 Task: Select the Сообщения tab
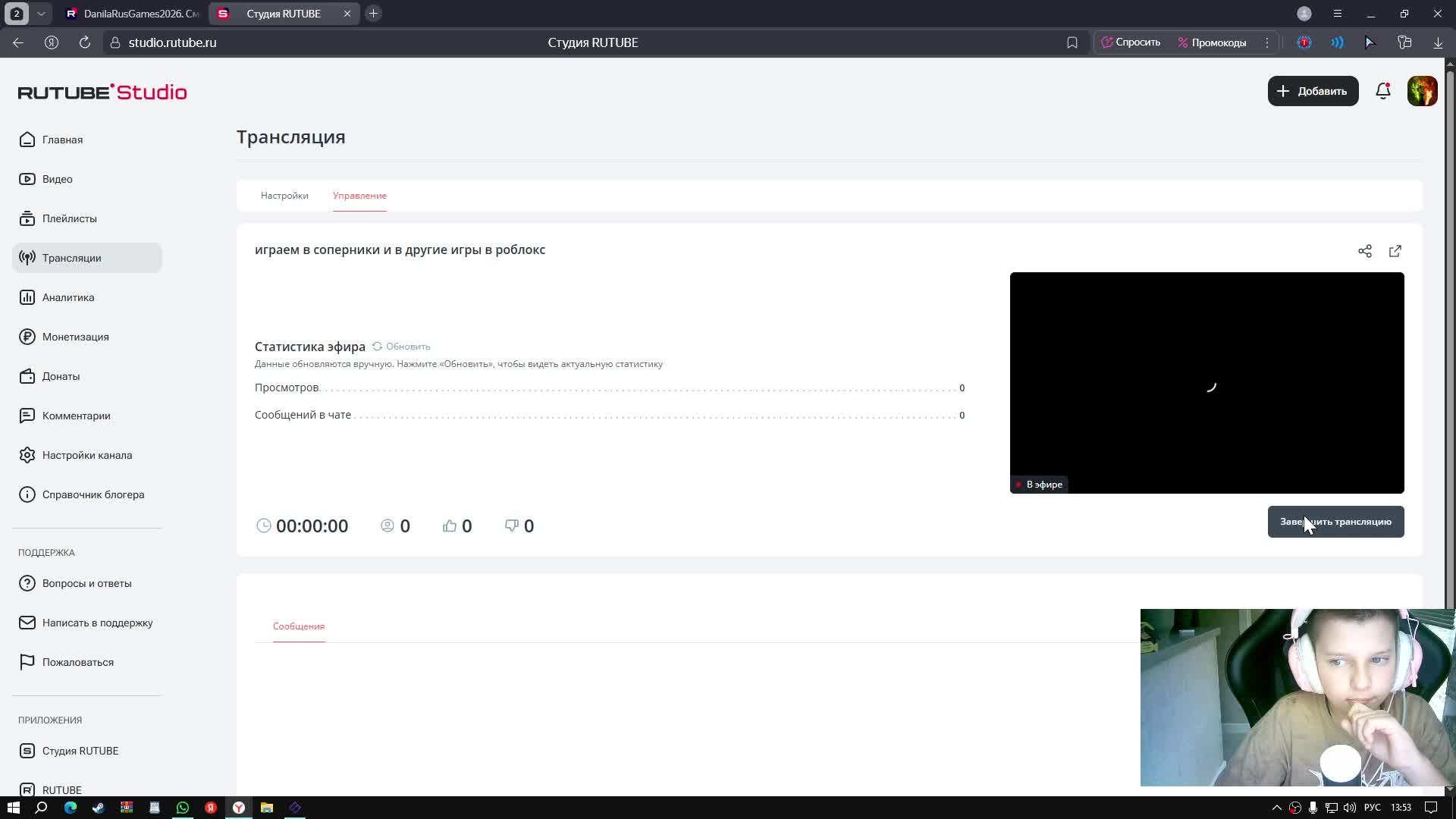(299, 626)
